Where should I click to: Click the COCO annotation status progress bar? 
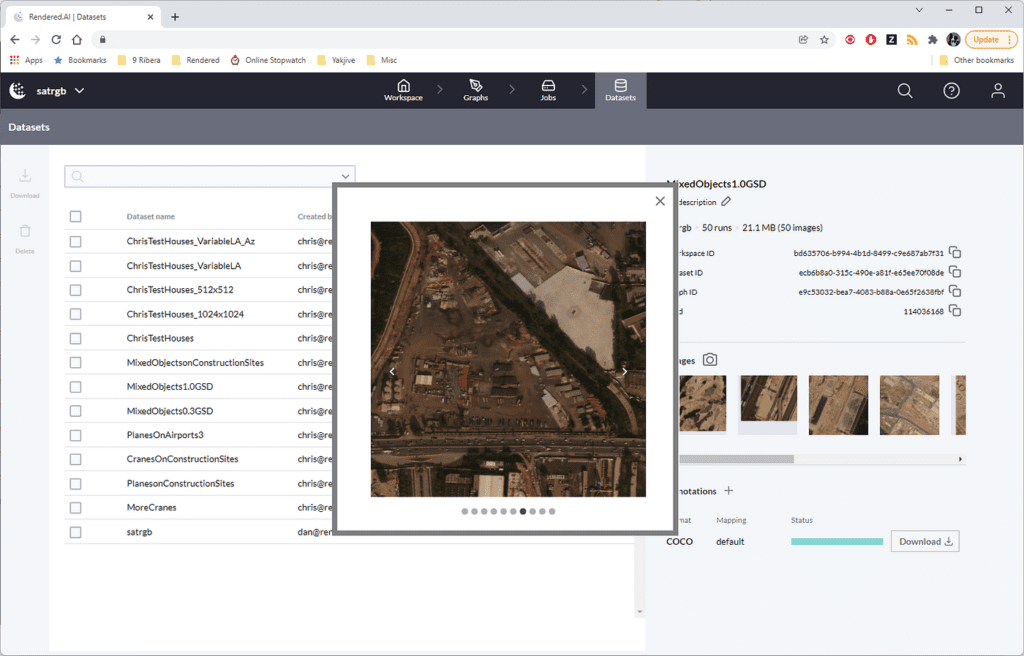click(x=837, y=542)
